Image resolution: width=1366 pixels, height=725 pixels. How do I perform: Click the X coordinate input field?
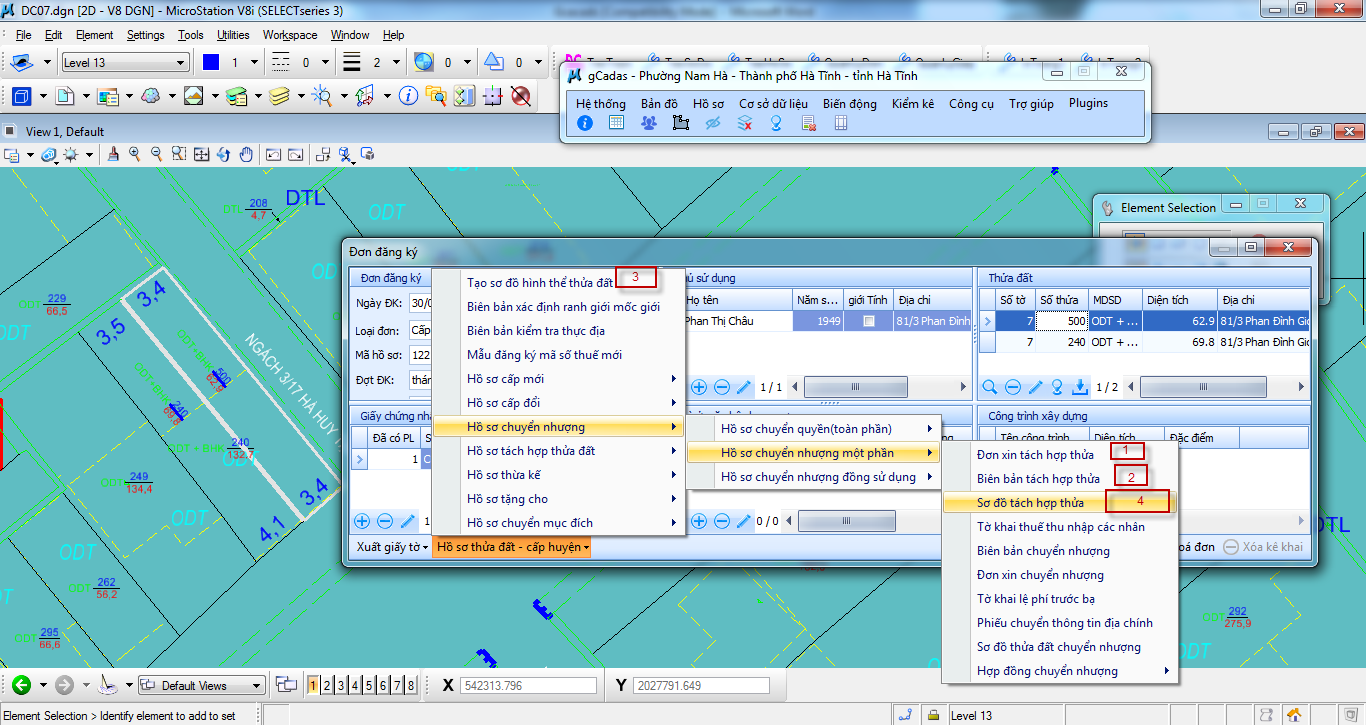click(x=529, y=685)
